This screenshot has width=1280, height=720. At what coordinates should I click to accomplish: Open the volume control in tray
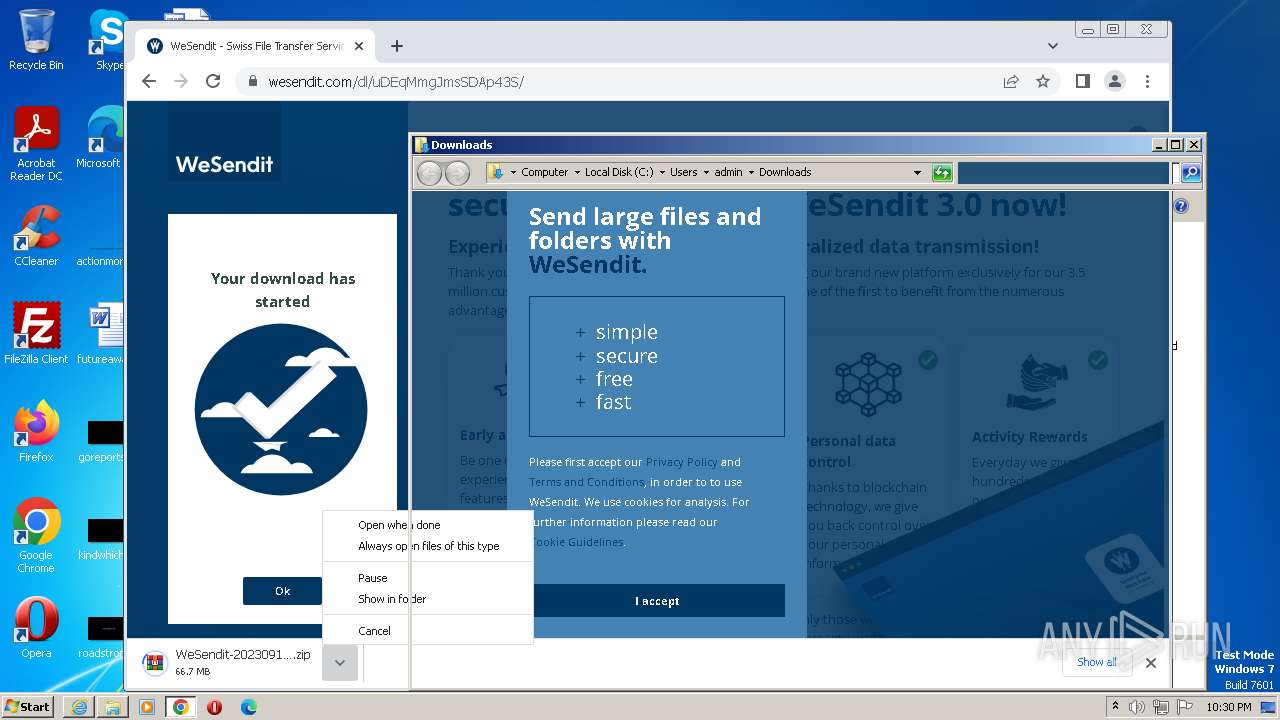coord(1137,707)
